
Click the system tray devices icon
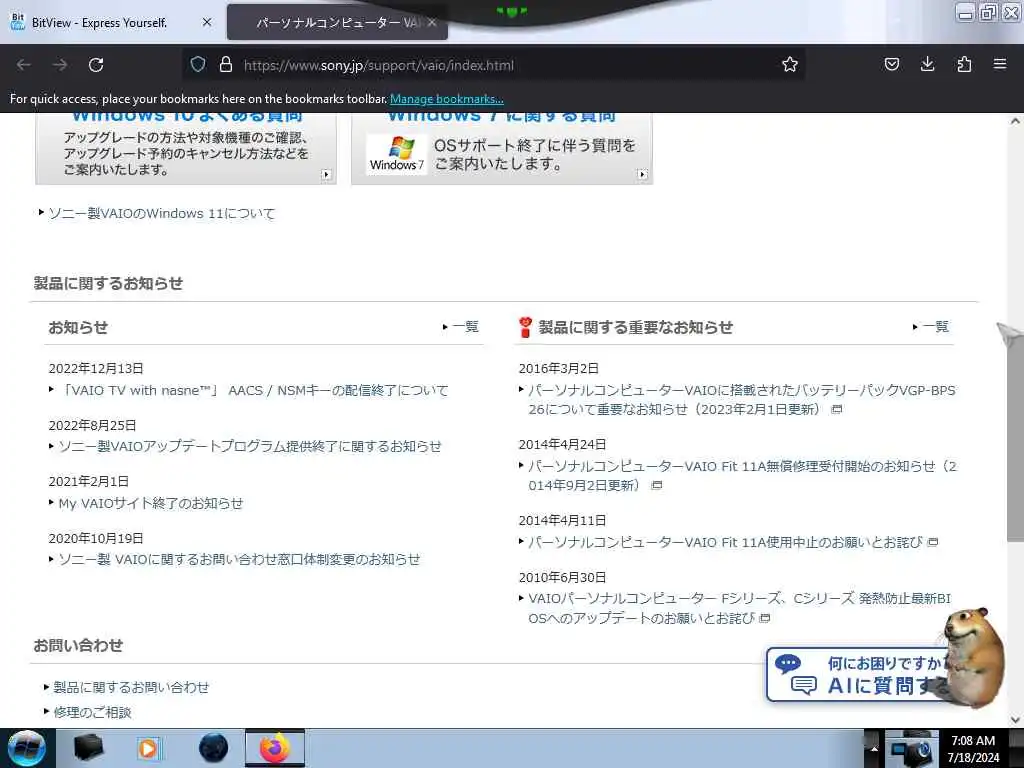(911, 750)
